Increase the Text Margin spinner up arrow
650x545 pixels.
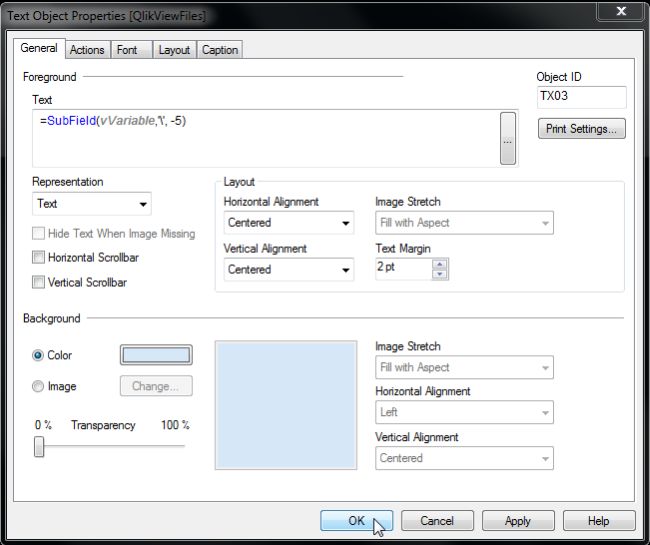[440, 264]
